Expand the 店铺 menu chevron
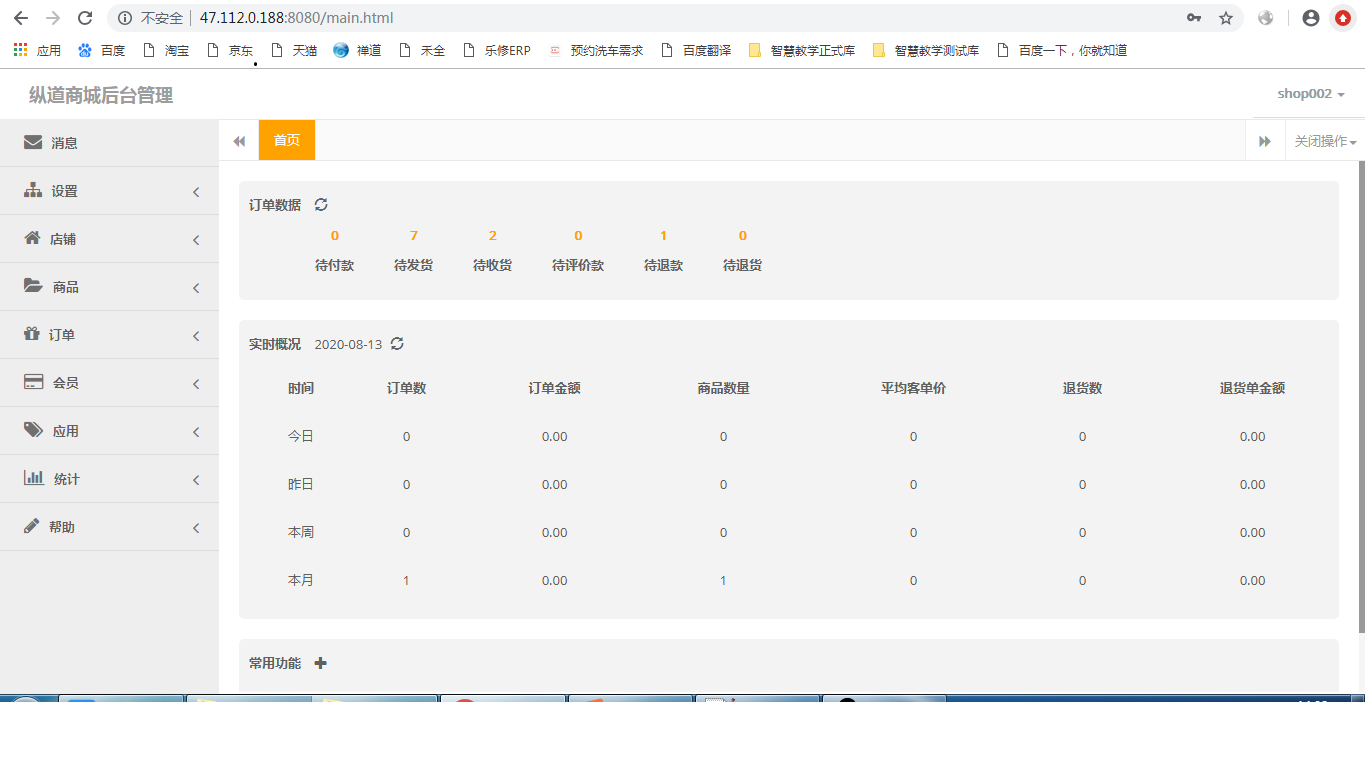The height and width of the screenshot is (768, 1366). click(x=196, y=240)
